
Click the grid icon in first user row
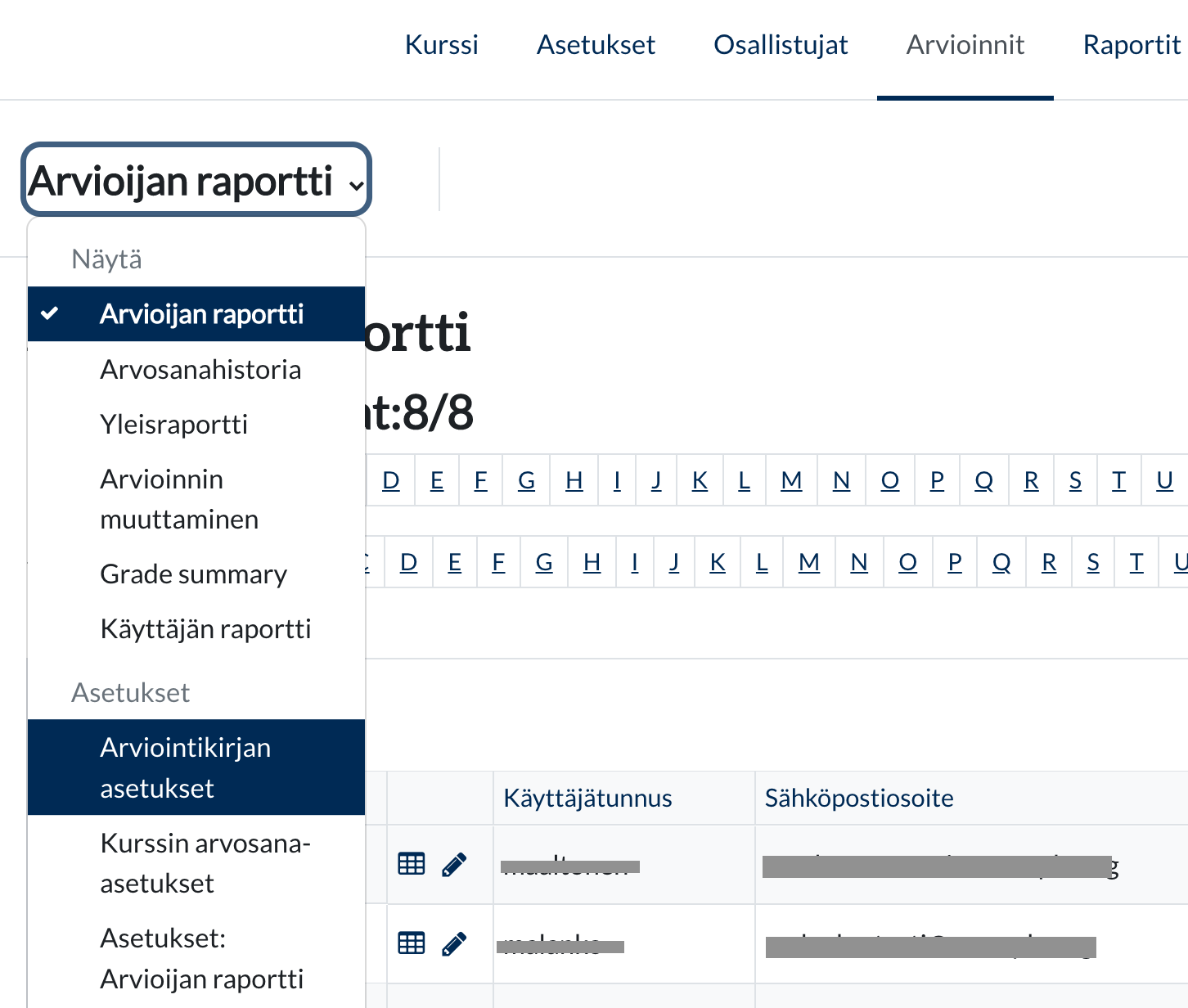coord(411,864)
